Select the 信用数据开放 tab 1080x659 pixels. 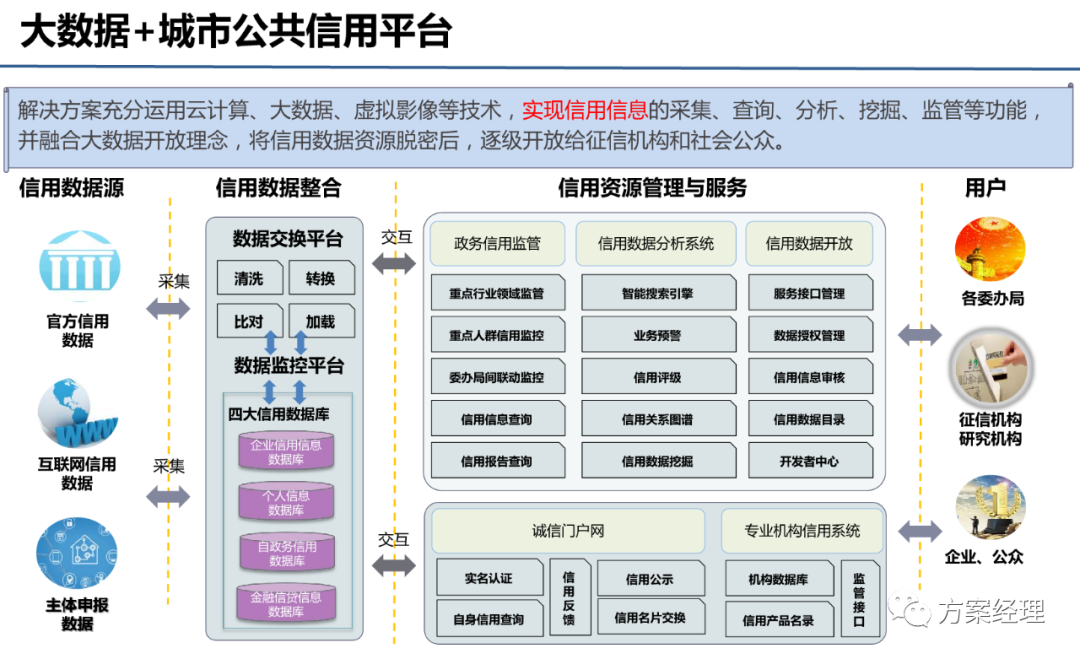click(808, 243)
